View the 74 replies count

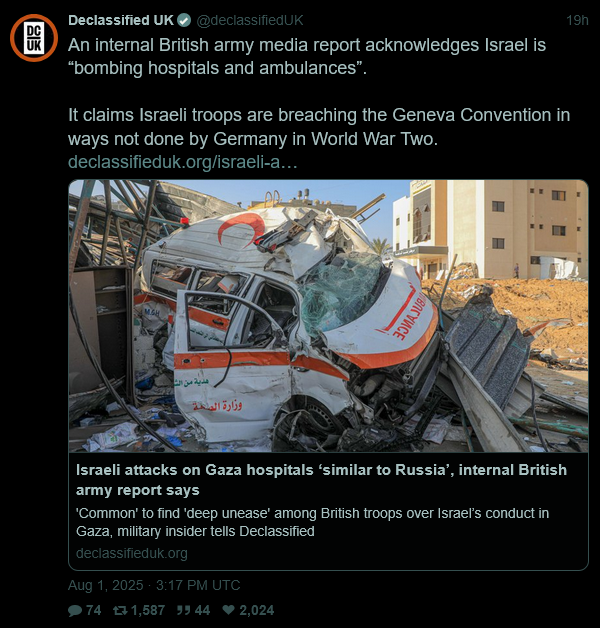(93, 610)
